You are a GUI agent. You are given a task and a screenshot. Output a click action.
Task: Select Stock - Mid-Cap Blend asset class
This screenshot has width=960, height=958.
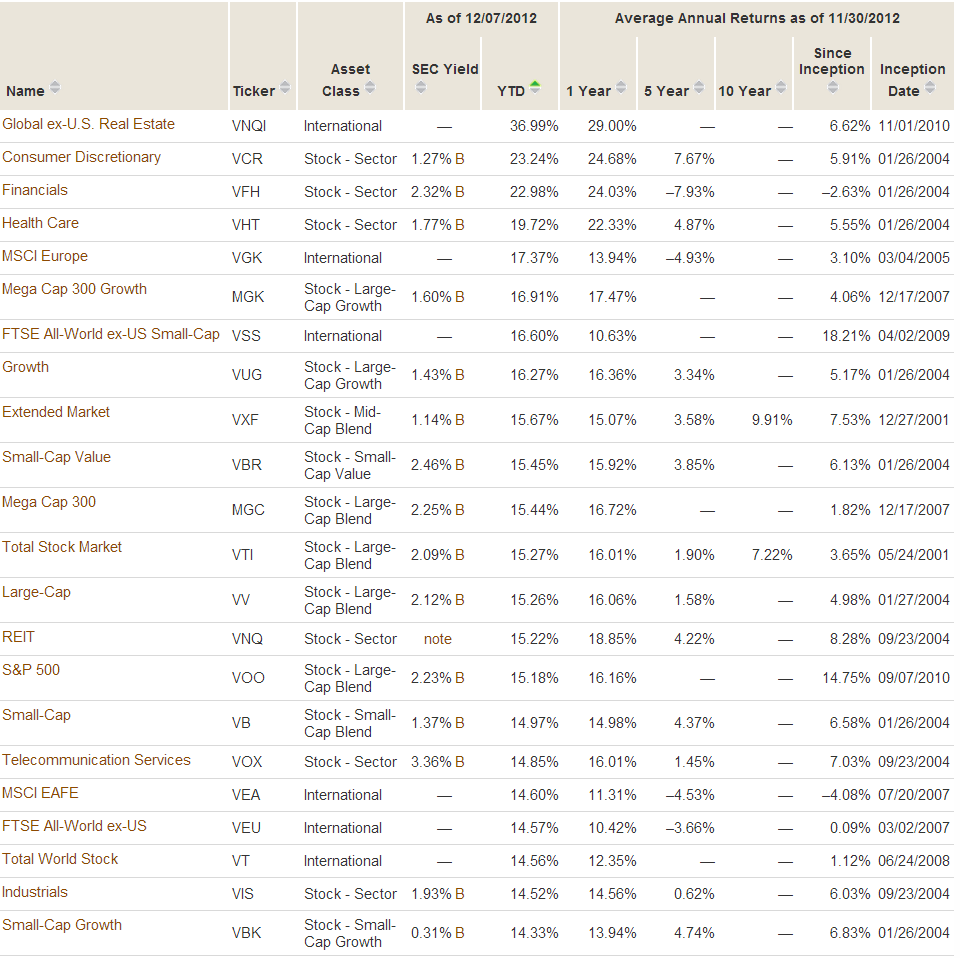coord(342,421)
